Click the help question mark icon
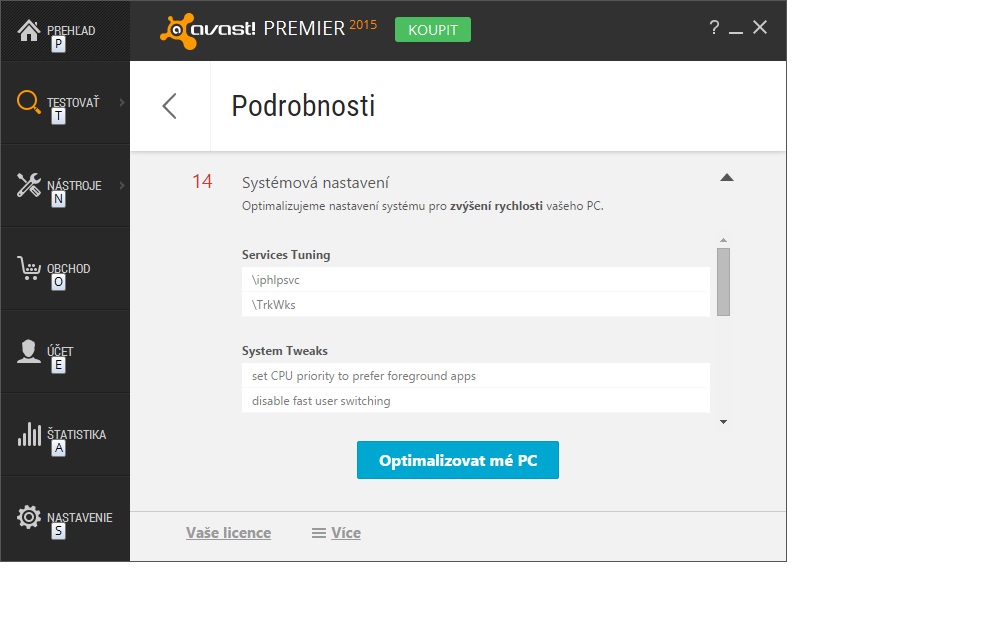The image size is (1008, 630). pos(714,28)
